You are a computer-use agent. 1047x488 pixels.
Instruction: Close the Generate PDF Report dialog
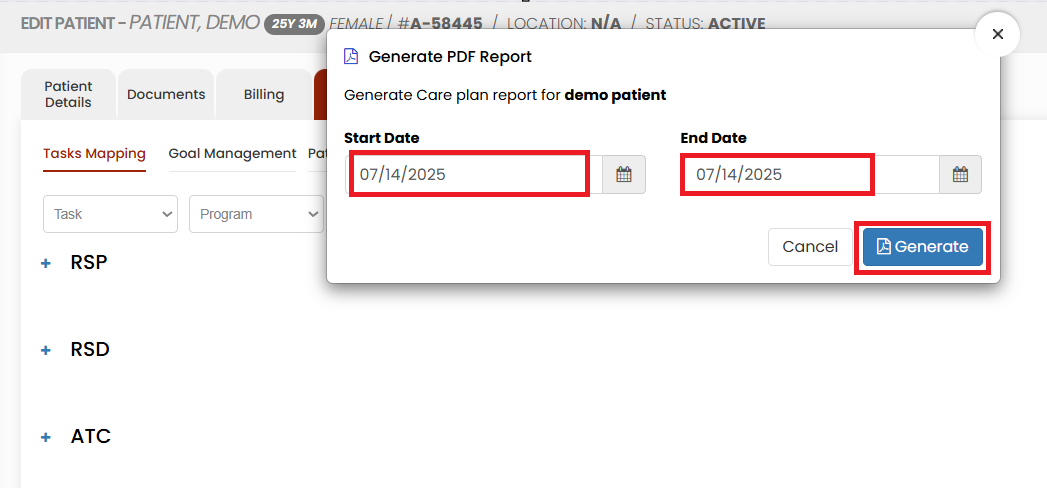(x=998, y=34)
